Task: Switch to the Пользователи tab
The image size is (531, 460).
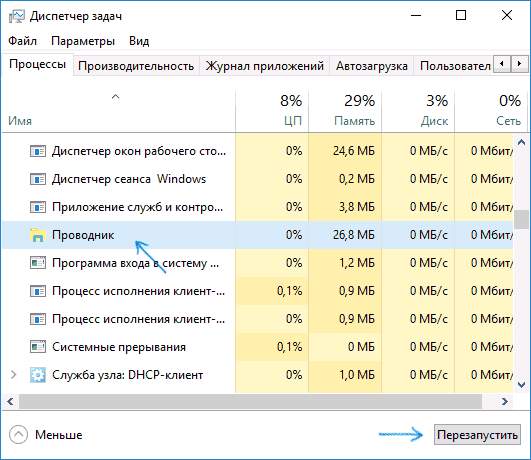Action: 454,66
